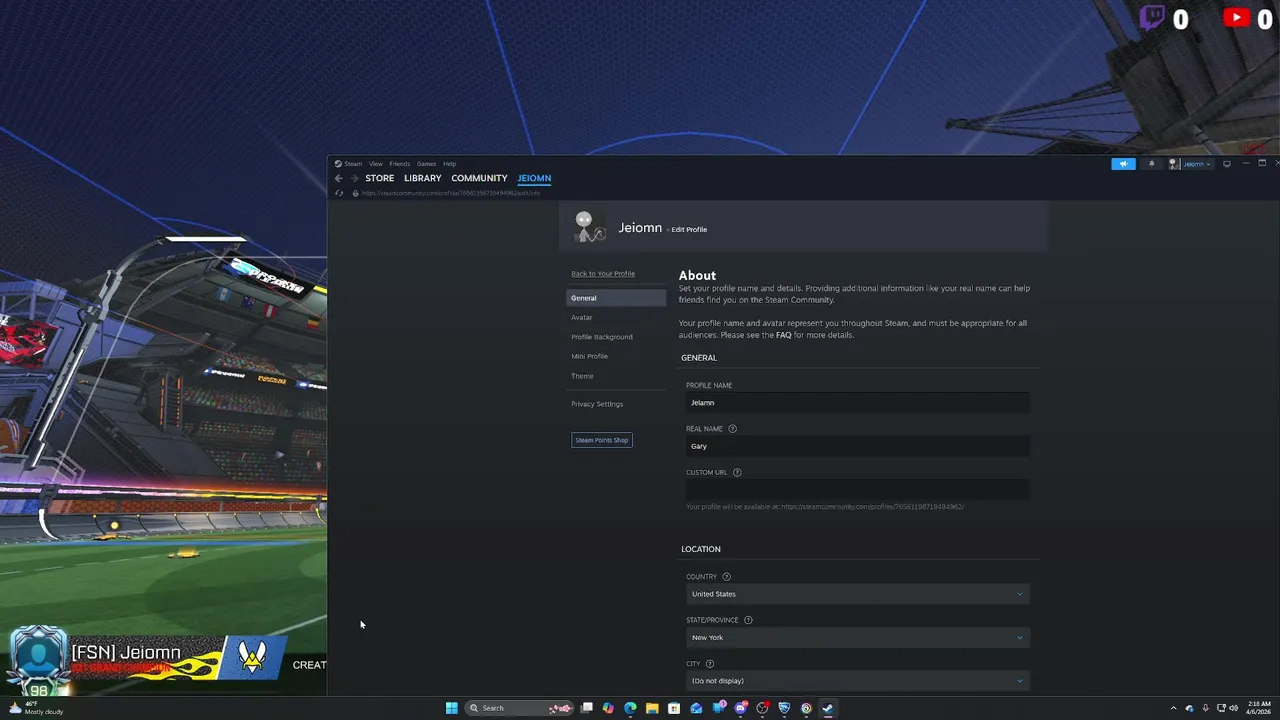This screenshot has width=1280, height=720.
Task: Open the City dropdown showing Do not display
Action: (858, 681)
